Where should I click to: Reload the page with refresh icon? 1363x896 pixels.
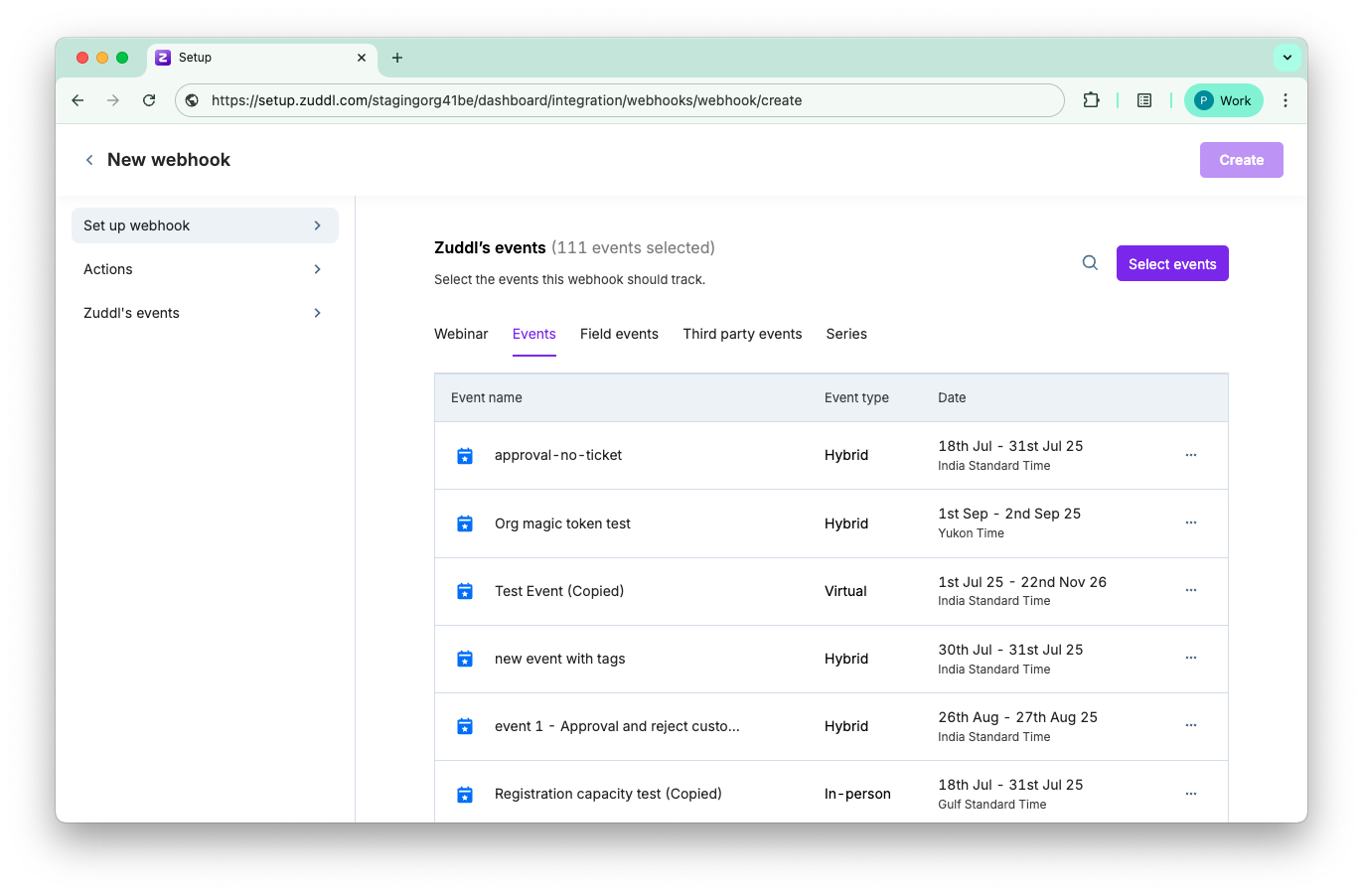tap(149, 100)
